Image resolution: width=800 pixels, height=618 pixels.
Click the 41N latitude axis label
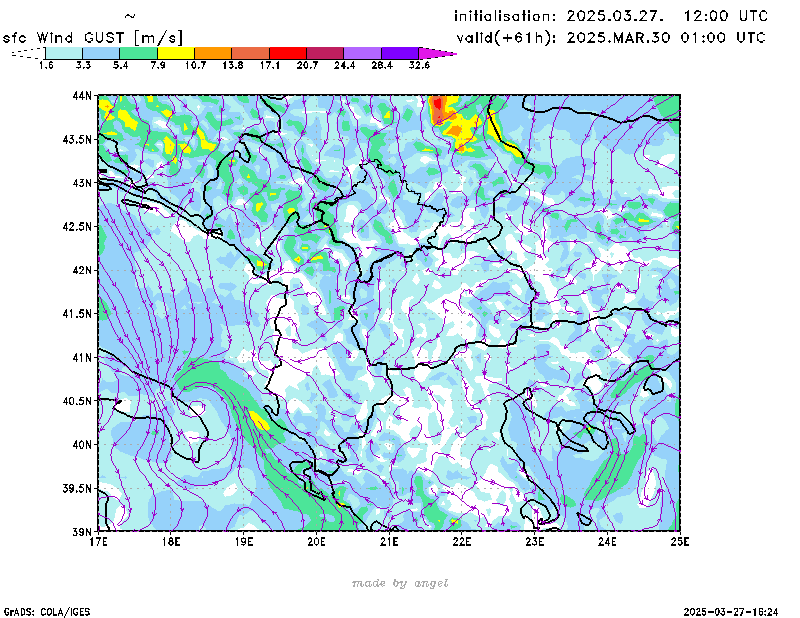click(82, 357)
